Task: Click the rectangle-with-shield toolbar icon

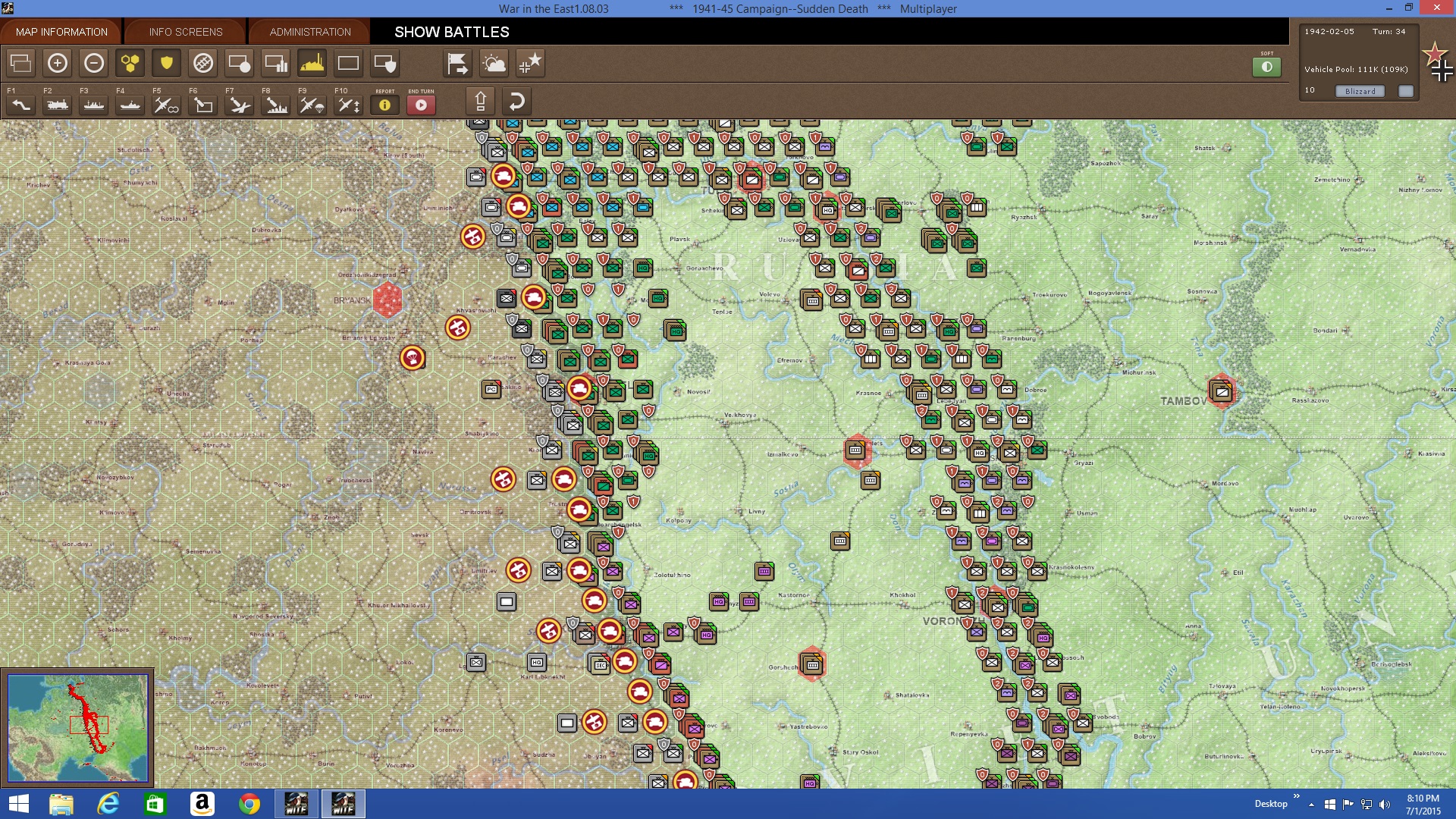Action: coord(385,63)
